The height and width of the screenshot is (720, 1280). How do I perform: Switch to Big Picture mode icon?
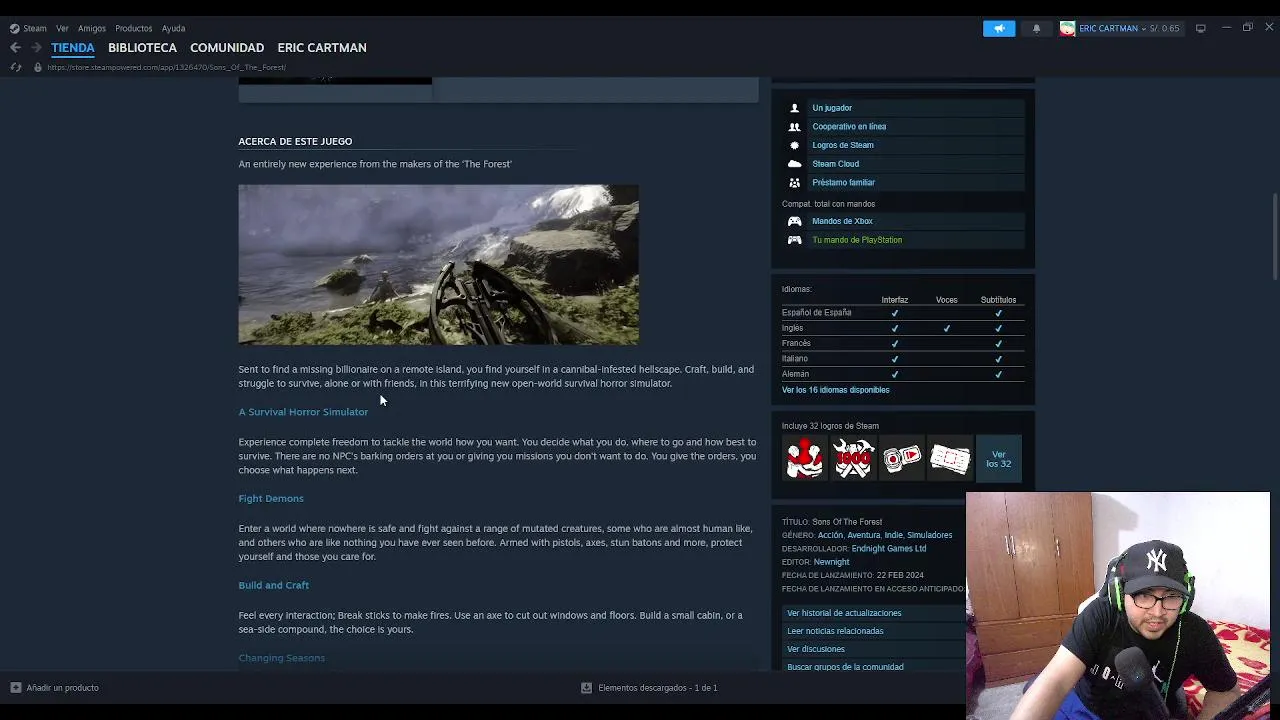(1200, 28)
